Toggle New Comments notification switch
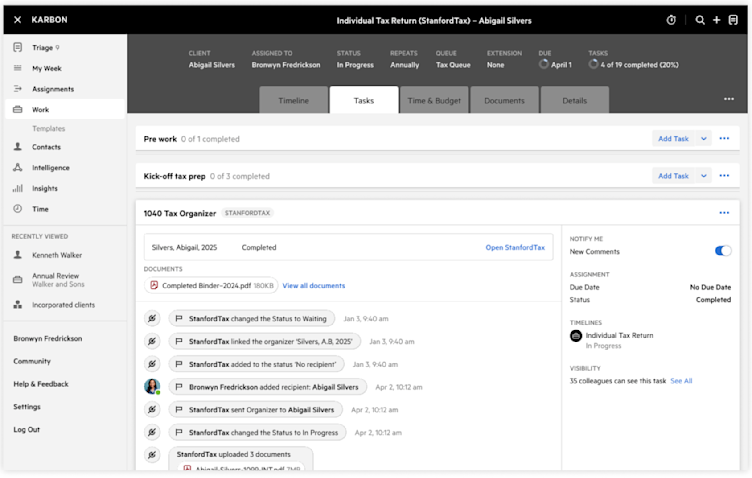752x478 pixels. [x=723, y=251]
